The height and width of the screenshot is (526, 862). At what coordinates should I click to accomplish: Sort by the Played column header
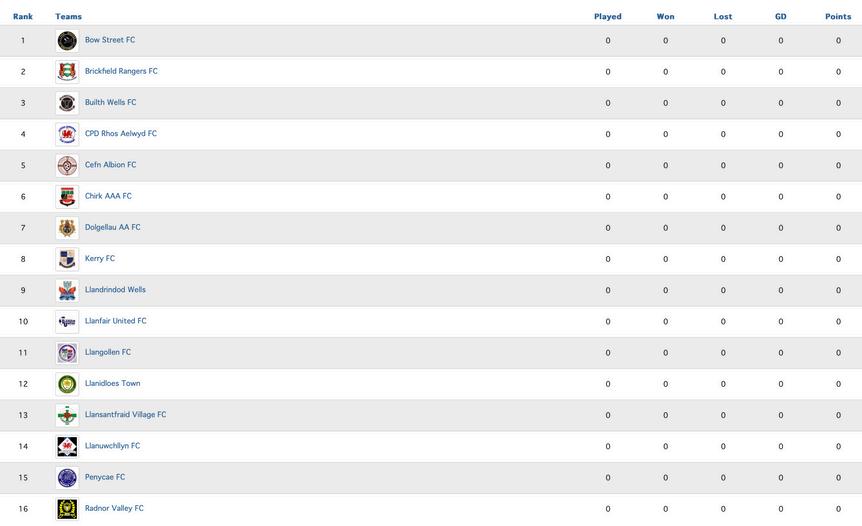pos(607,16)
